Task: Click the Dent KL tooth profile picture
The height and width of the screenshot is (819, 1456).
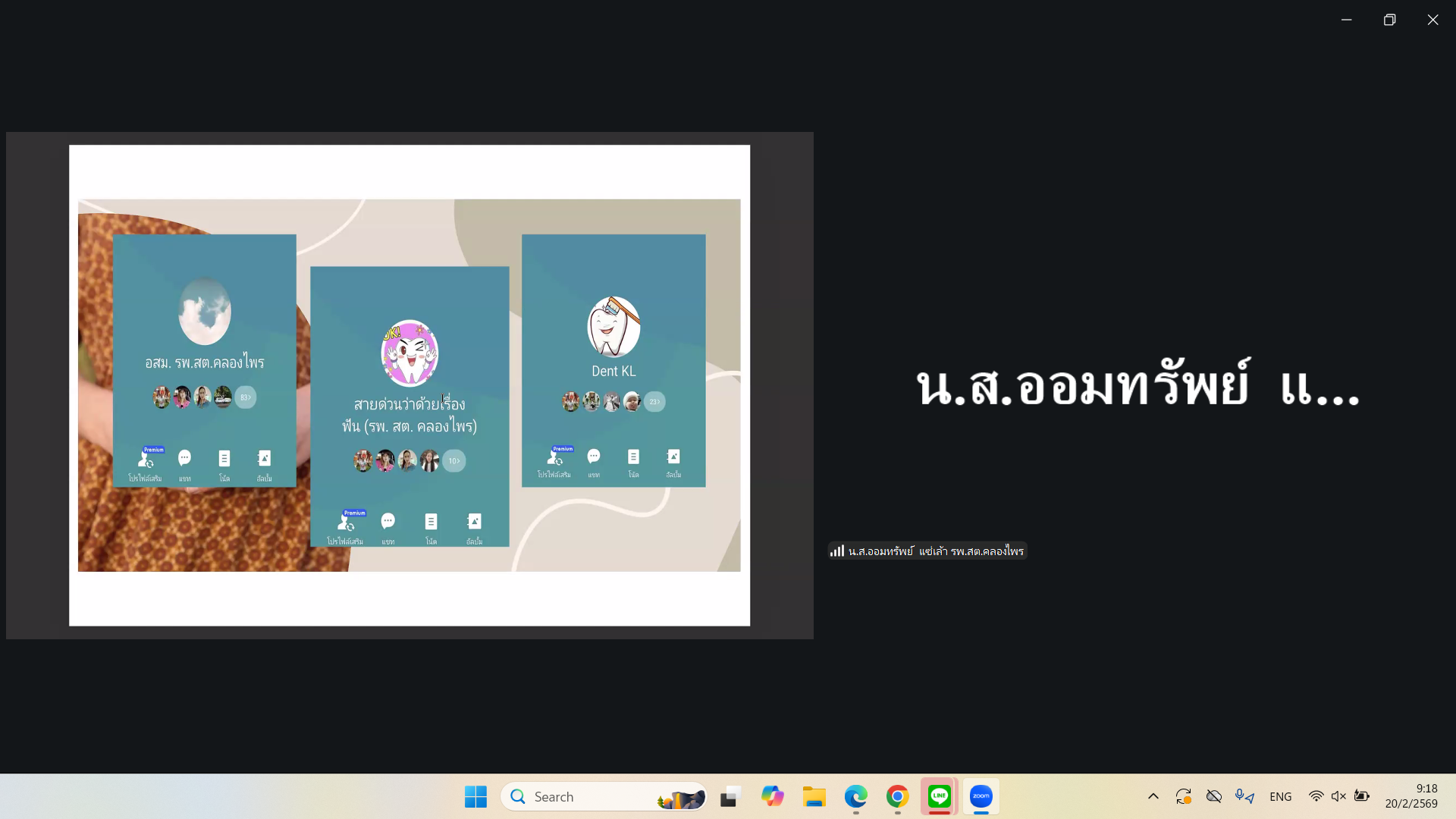Action: 613,327
